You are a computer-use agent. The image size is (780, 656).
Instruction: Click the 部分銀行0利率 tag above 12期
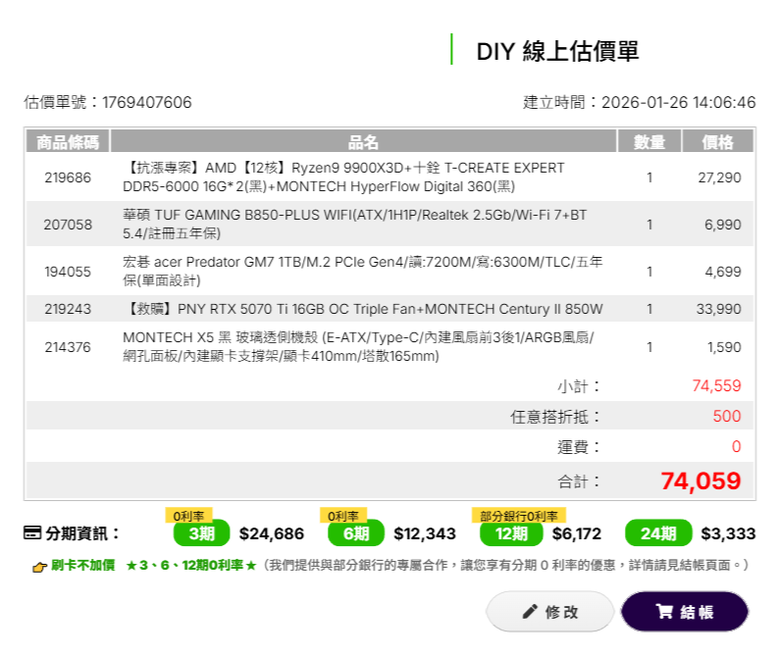point(519,516)
